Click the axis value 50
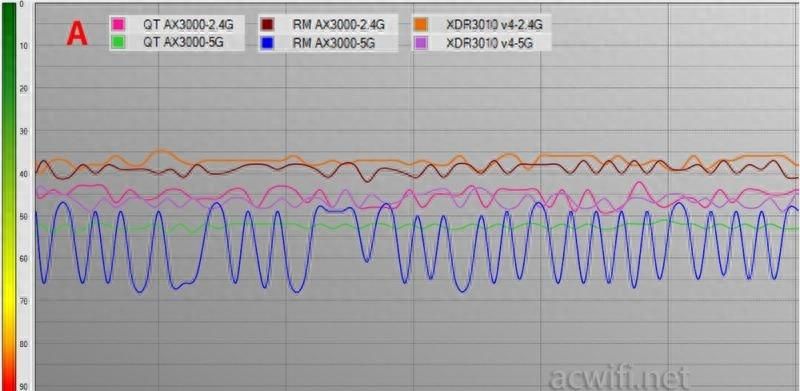 coord(22,216)
